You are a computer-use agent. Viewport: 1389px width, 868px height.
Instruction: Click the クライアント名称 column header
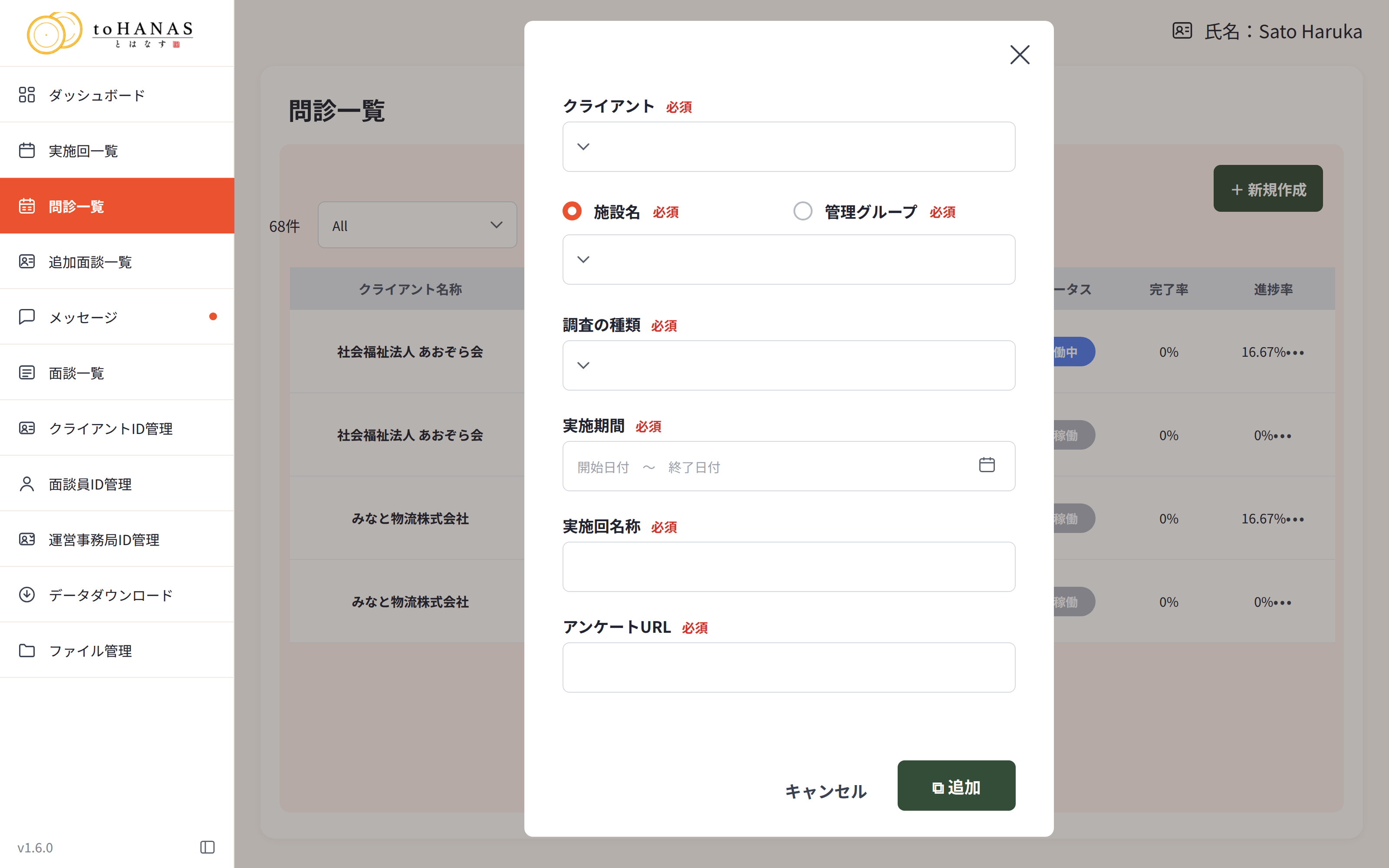pyautogui.click(x=410, y=289)
